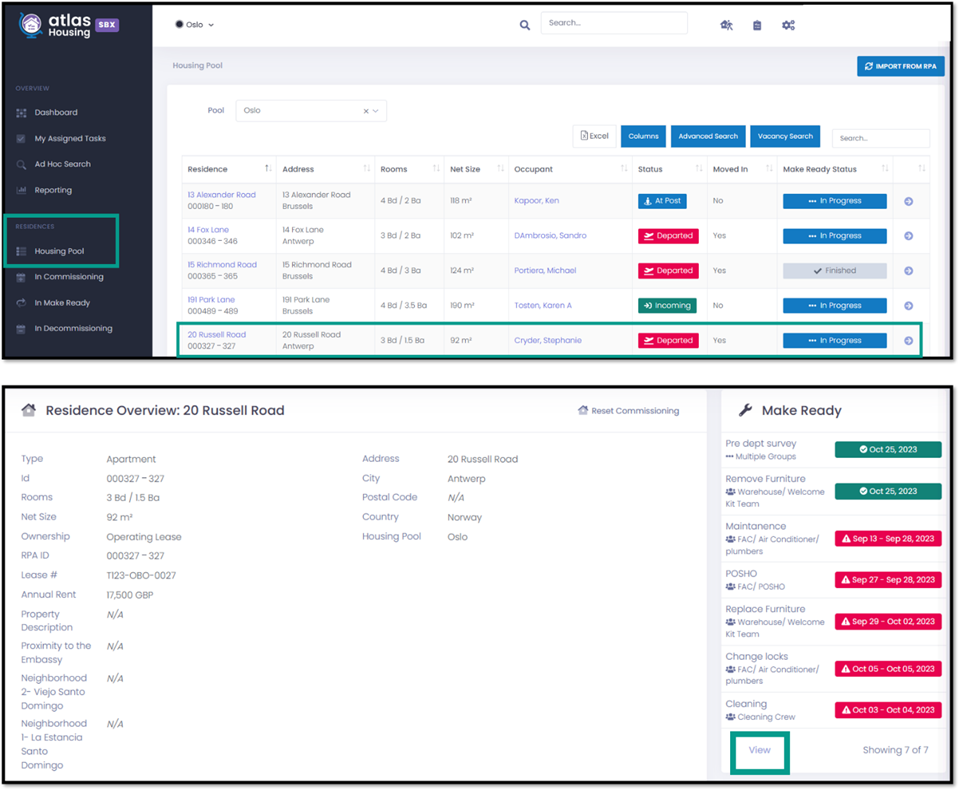The image size is (959, 790).
Task: Open Ad Hoc Search in sidebar
Action: click(62, 164)
